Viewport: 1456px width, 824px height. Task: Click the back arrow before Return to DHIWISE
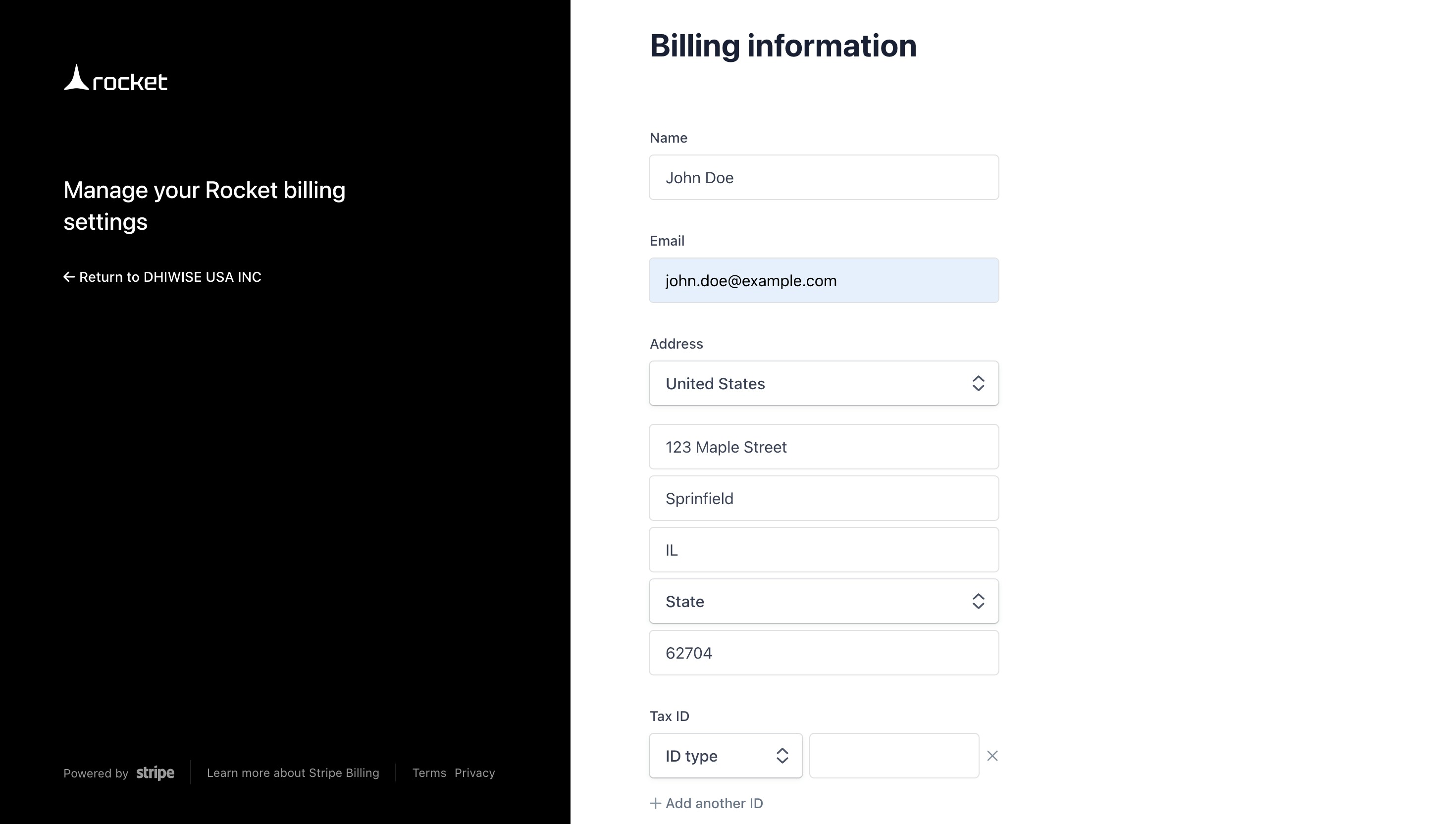(69, 277)
